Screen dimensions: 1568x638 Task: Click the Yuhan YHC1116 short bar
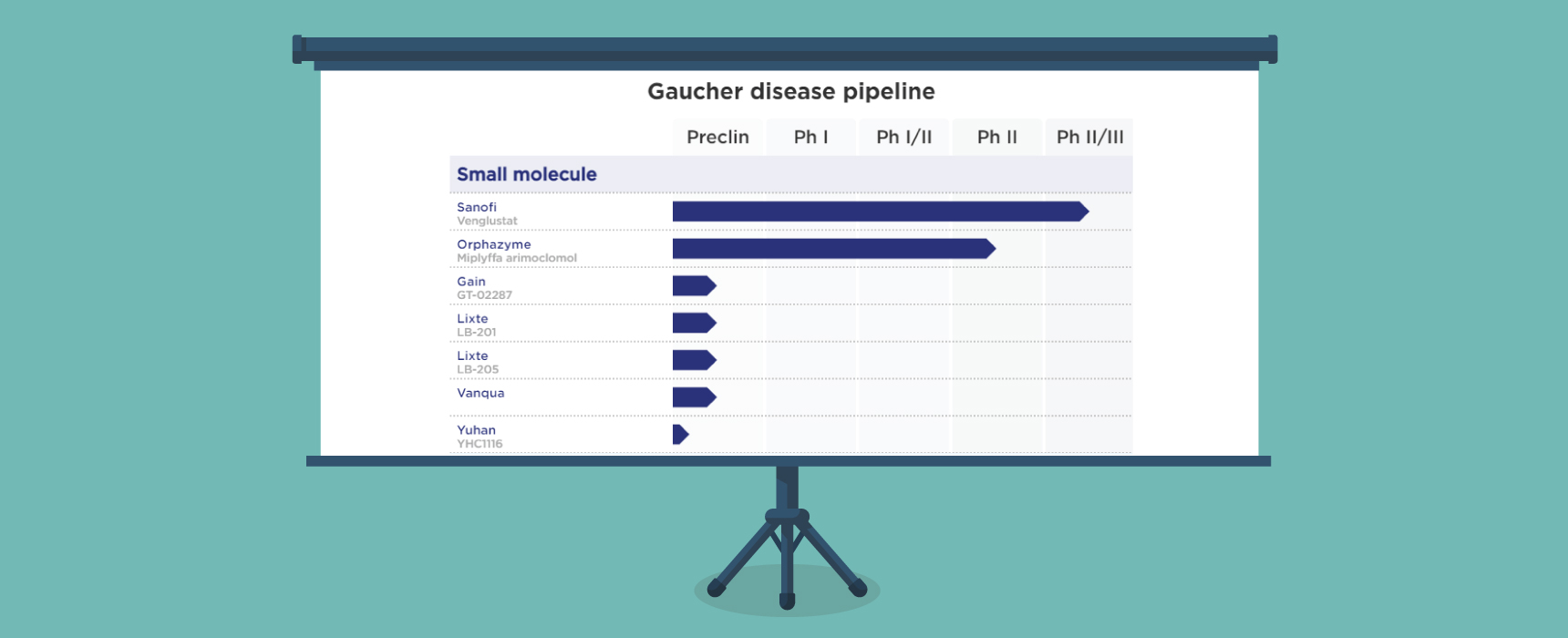tap(680, 435)
